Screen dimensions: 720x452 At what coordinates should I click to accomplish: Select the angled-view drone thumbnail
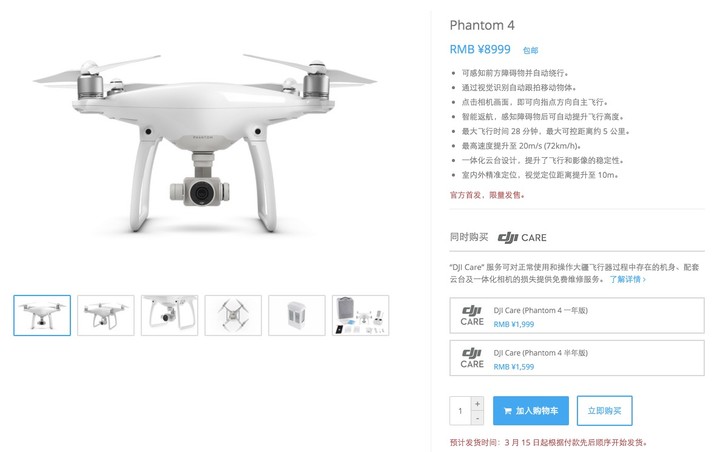tap(106, 315)
